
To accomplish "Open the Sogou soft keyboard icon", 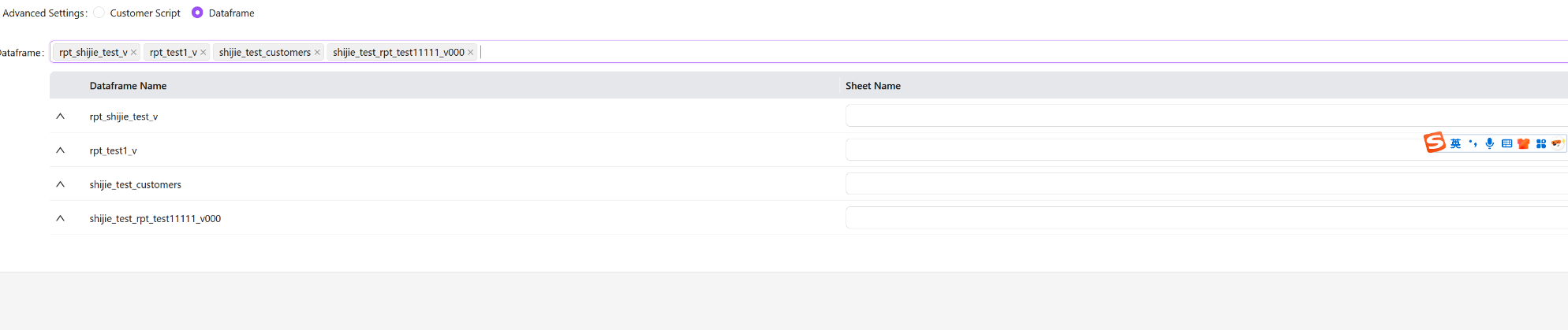I will 1506,143.
